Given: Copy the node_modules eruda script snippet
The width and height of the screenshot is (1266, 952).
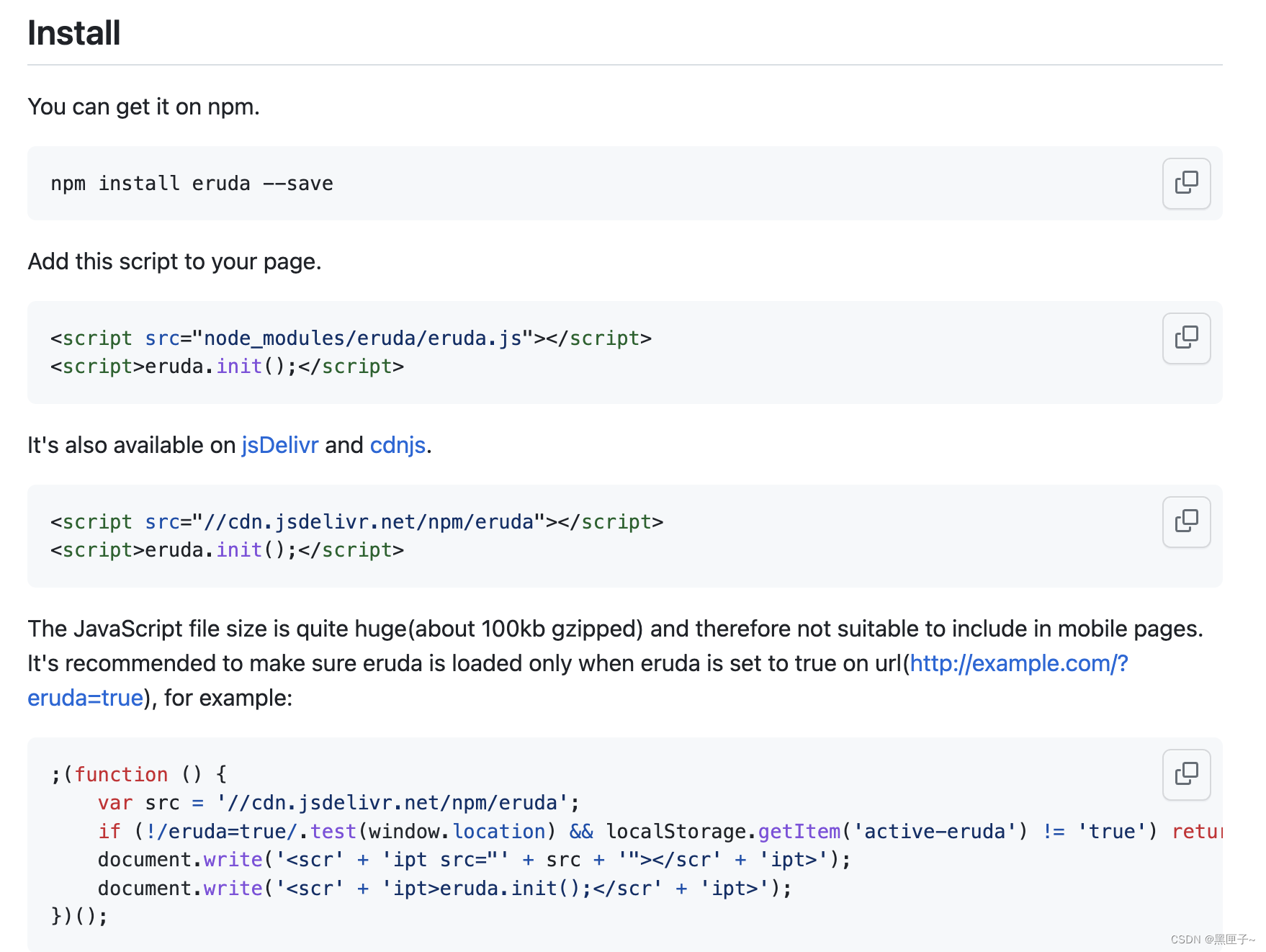Looking at the screenshot, I should 1186,338.
